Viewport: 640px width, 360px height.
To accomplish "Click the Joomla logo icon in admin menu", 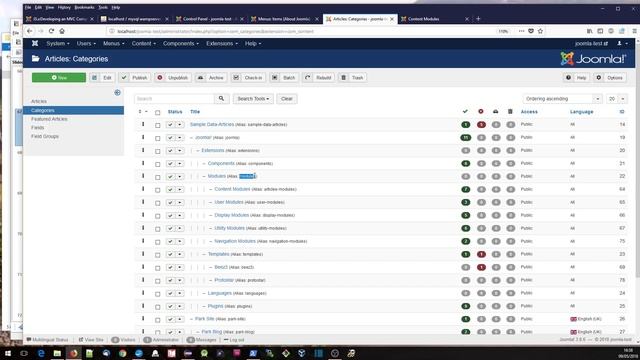I will (x=35, y=43).
